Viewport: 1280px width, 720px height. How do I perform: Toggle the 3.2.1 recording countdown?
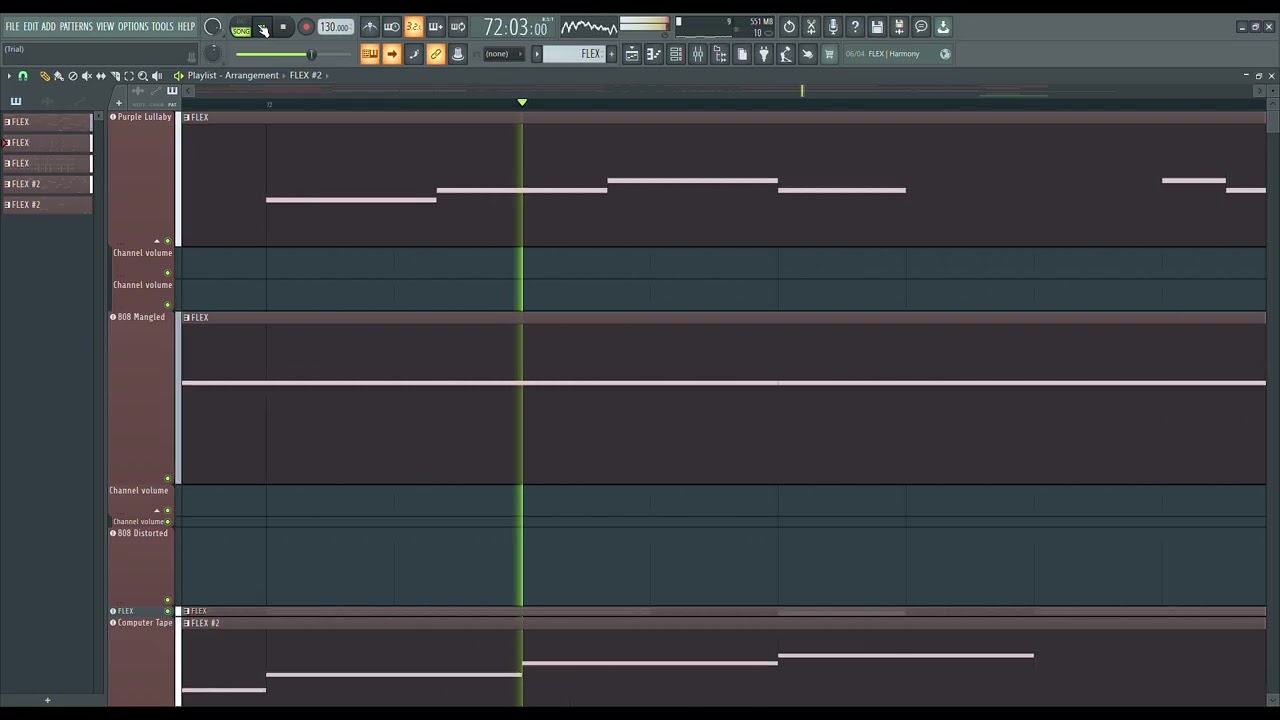coord(413,27)
